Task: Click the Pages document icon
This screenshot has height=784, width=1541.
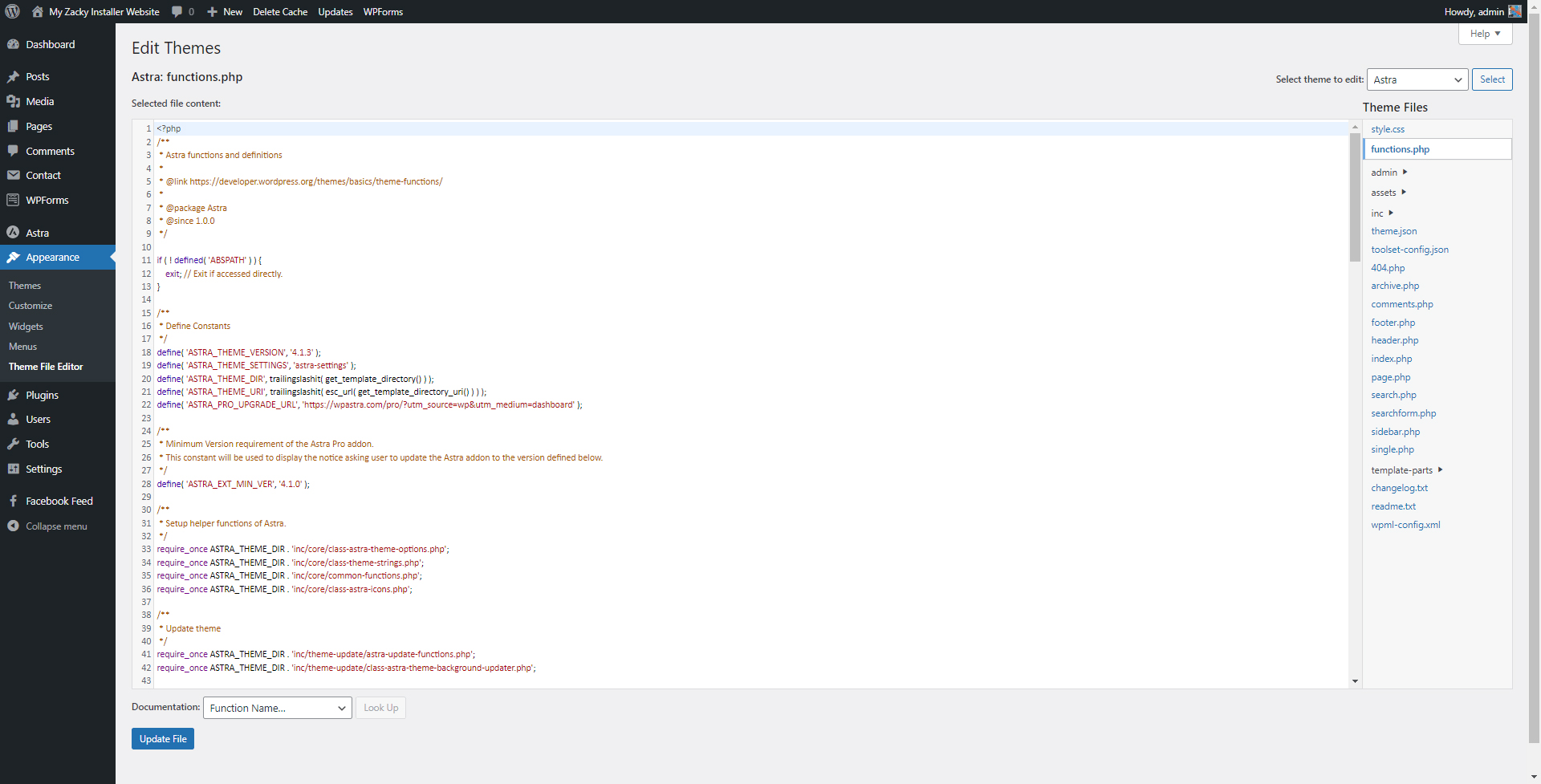Action: point(13,126)
